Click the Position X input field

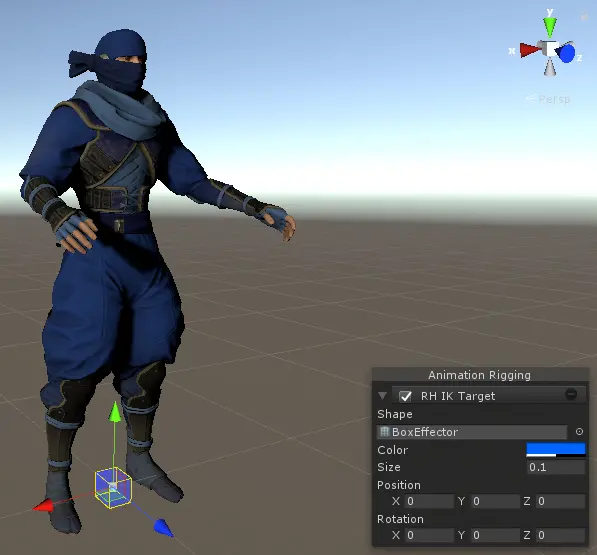coord(429,501)
